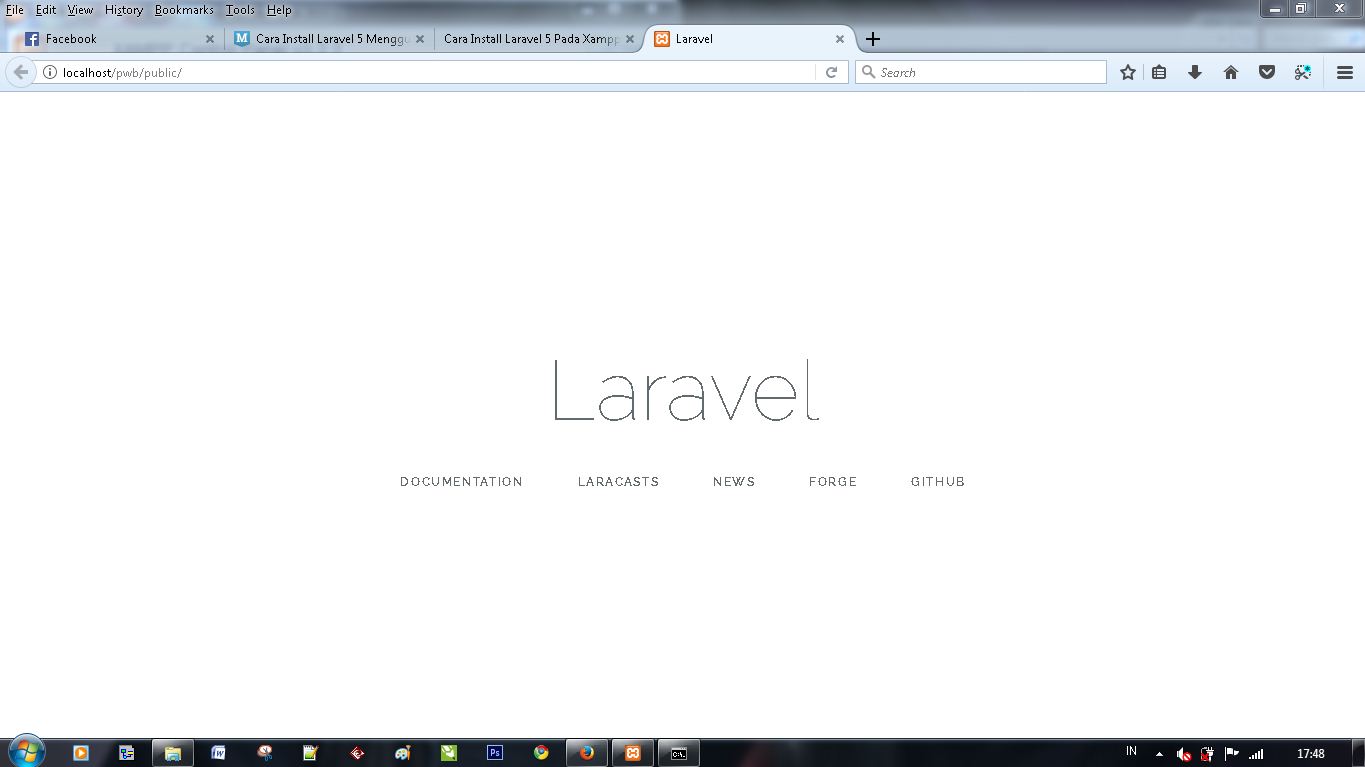Open the Firefox hamburger menu
The height and width of the screenshot is (767, 1365).
tap(1345, 72)
